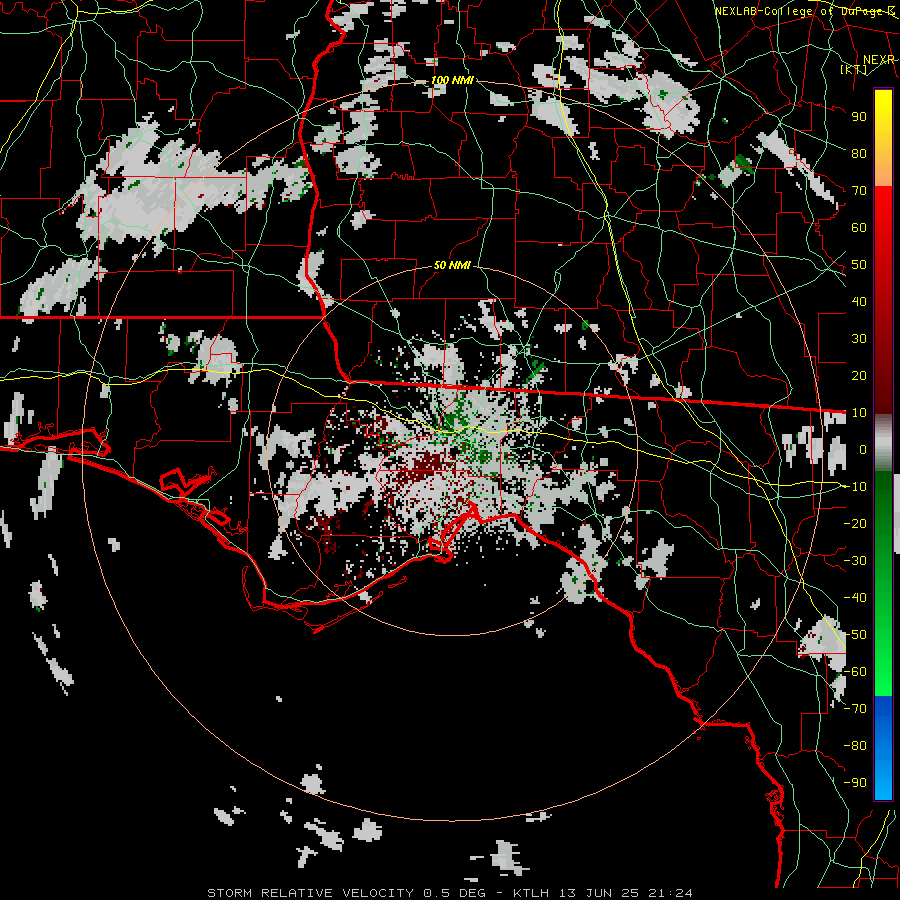Click the 0 value on velocity scale
This screenshot has height=900, width=900.
click(863, 449)
